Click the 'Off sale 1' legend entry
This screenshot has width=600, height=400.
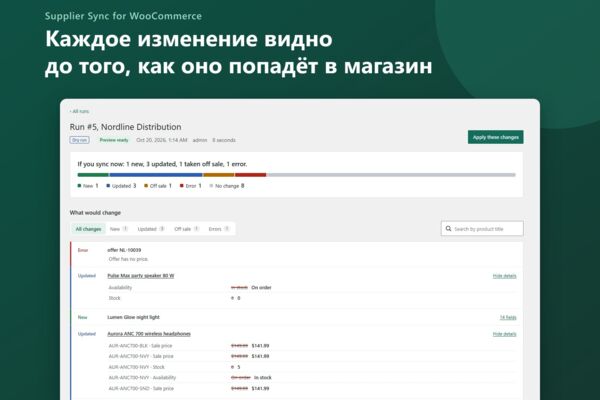[x=158, y=186]
